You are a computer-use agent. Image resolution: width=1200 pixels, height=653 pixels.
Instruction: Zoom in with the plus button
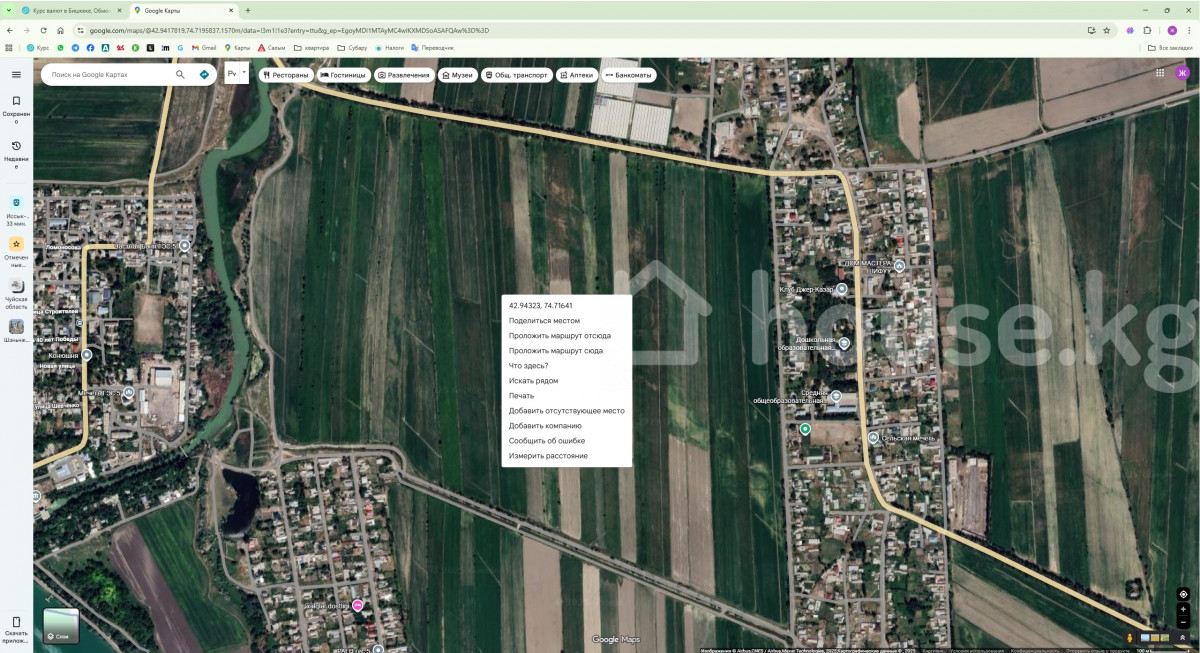[x=1183, y=609]
